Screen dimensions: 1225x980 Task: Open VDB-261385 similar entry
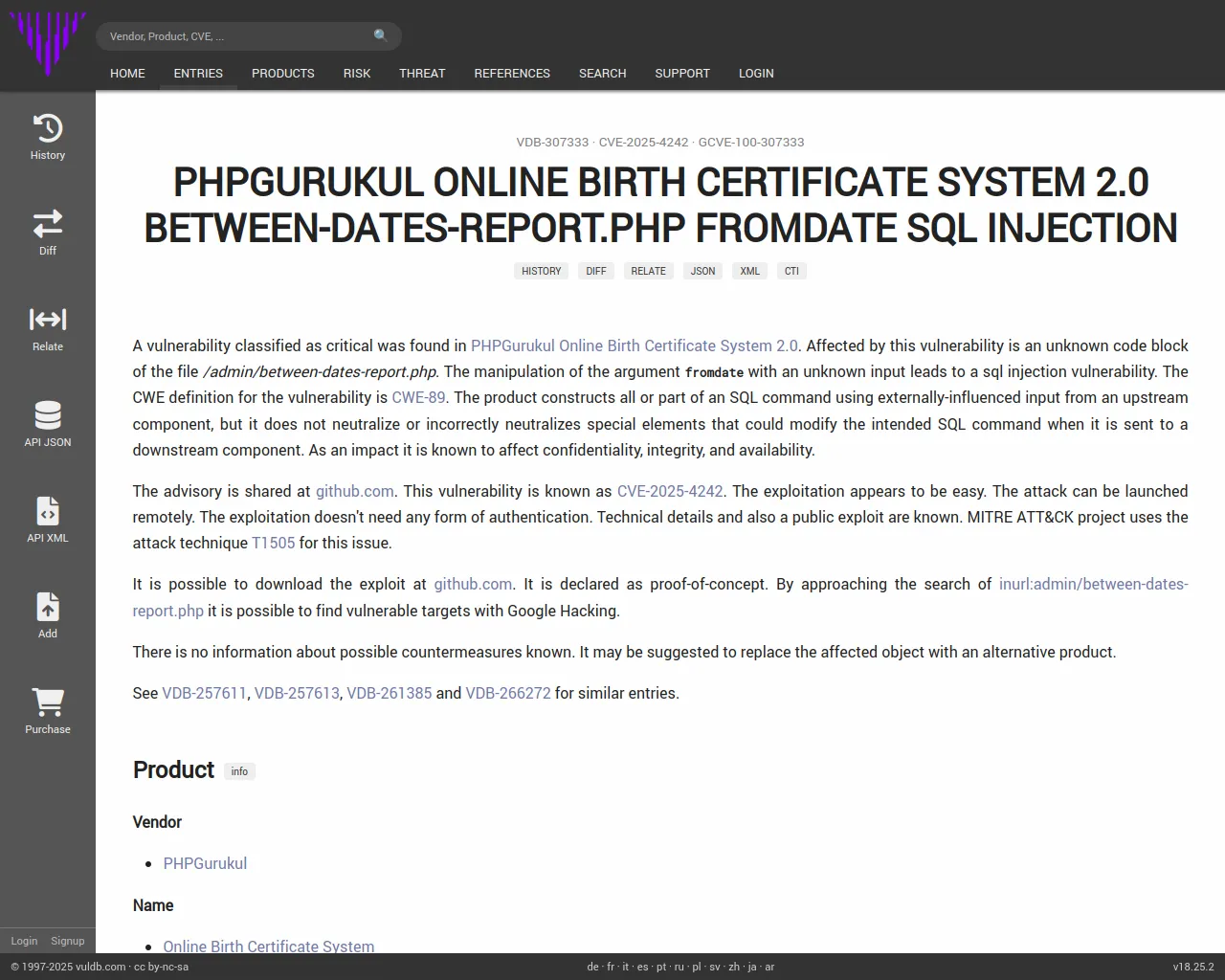click(x=390, y=693)
